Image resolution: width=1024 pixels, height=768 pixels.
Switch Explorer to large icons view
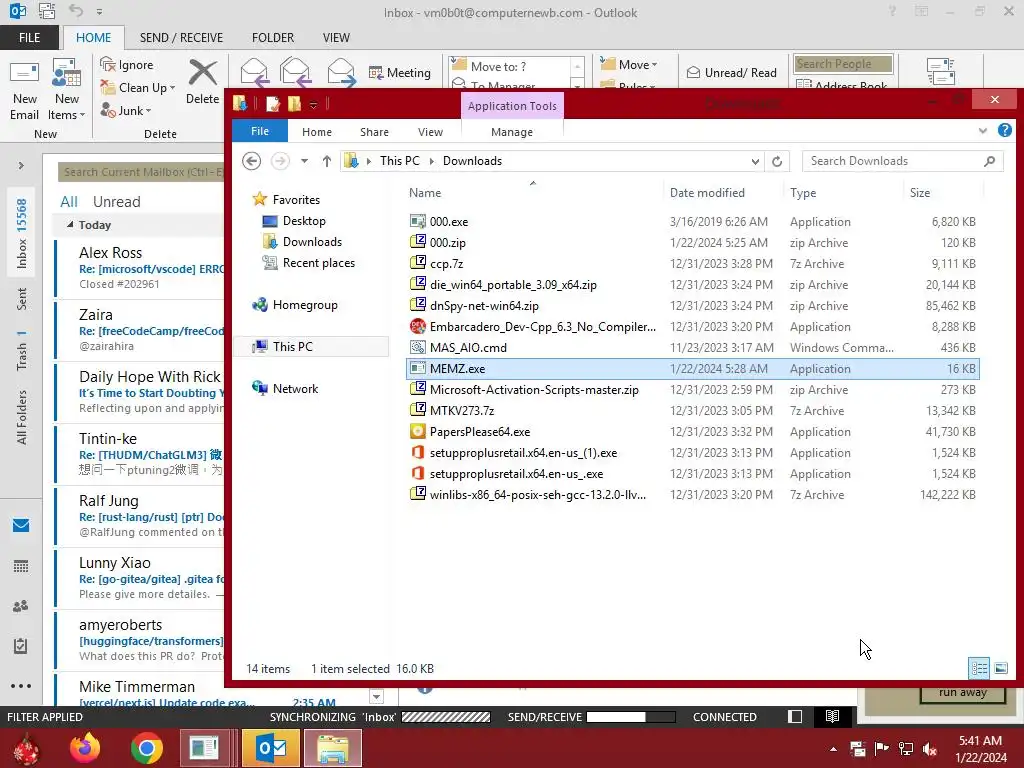(1001, 668)
